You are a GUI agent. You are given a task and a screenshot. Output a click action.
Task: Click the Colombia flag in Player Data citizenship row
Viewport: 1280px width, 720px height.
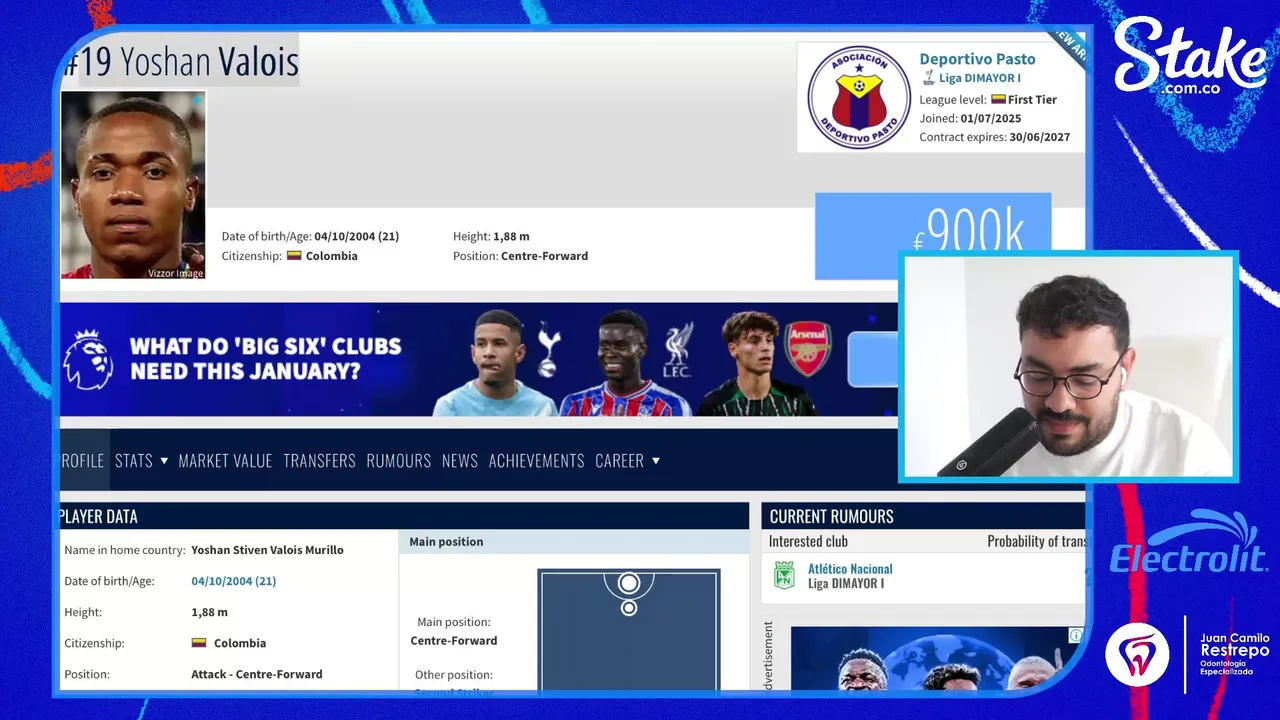pyautogui.click(x=199, y=643)
